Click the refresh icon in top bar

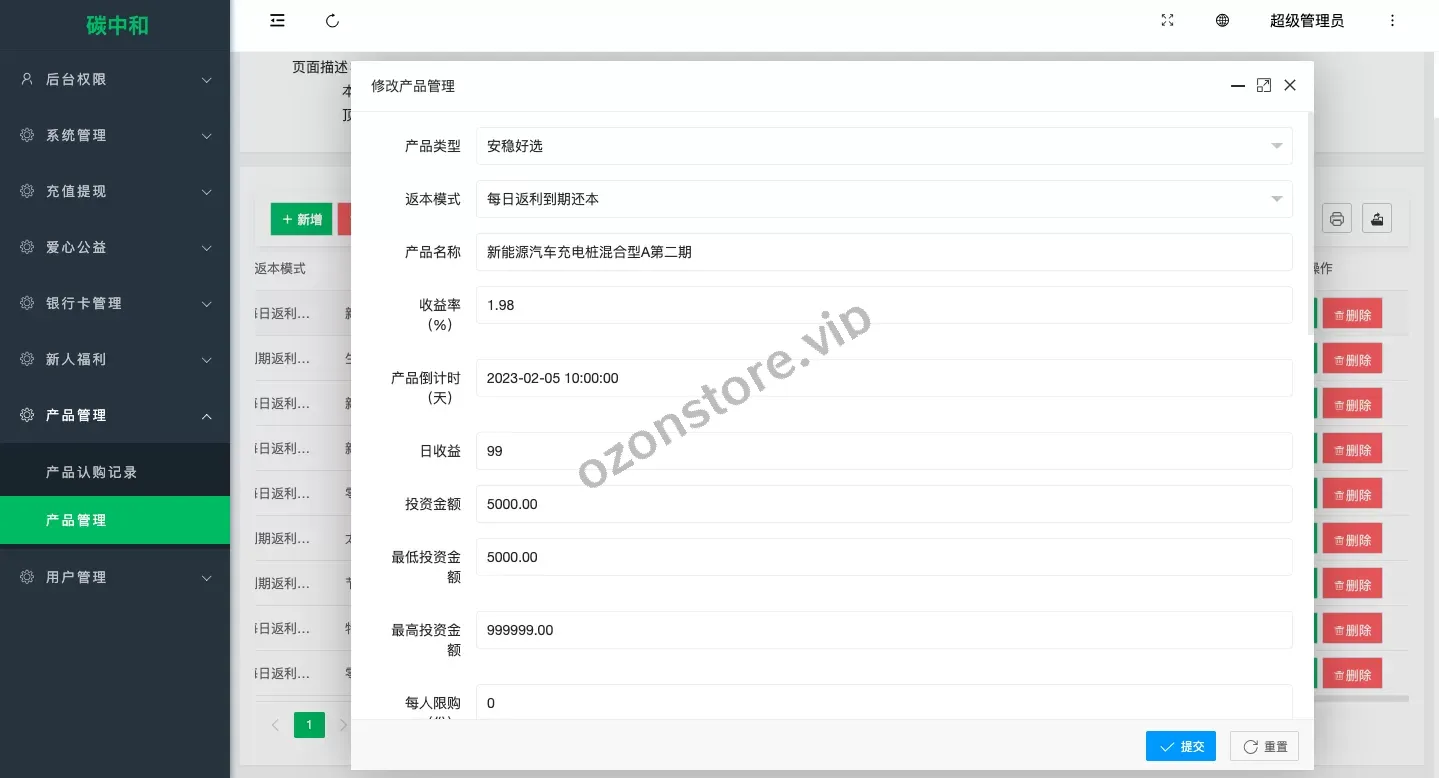point(333,21)
